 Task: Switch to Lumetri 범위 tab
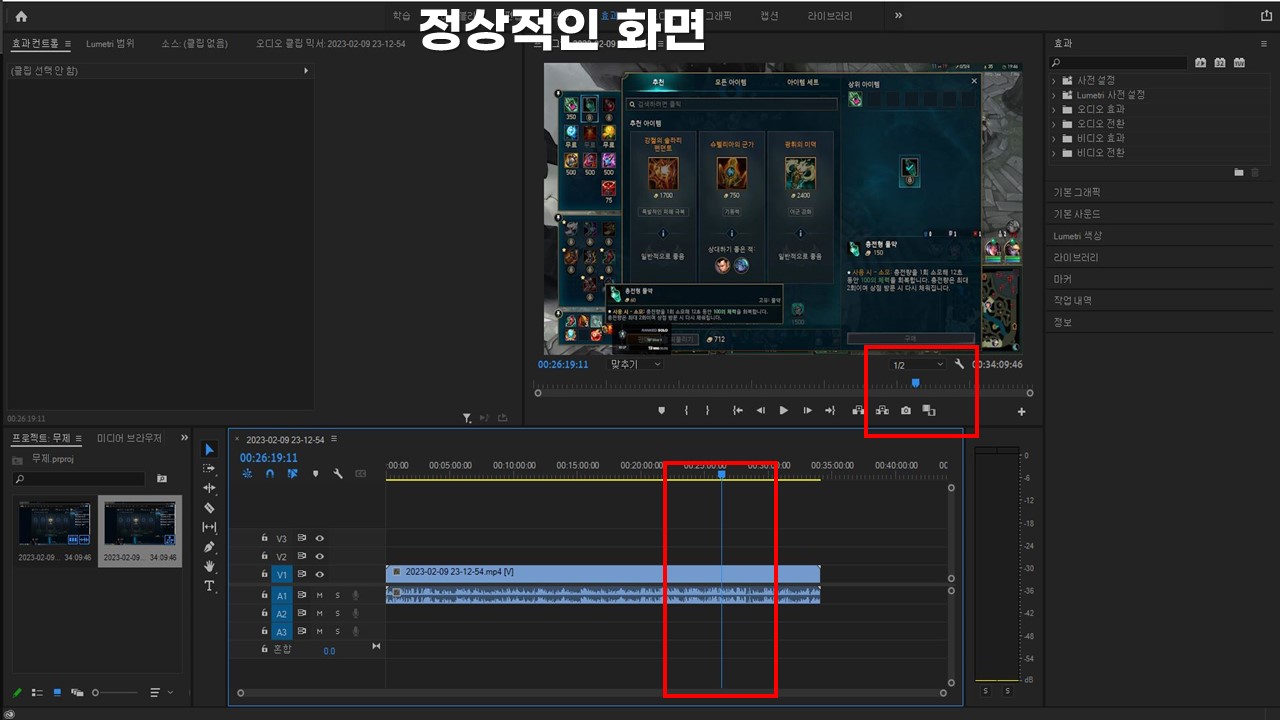[x=110, y=44]
